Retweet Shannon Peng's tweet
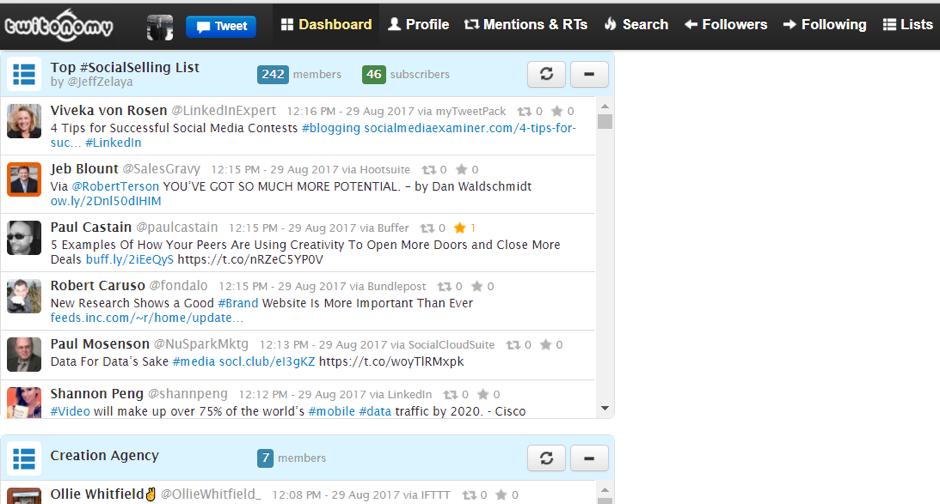940x504 pixels. click(x=450, y=395)
